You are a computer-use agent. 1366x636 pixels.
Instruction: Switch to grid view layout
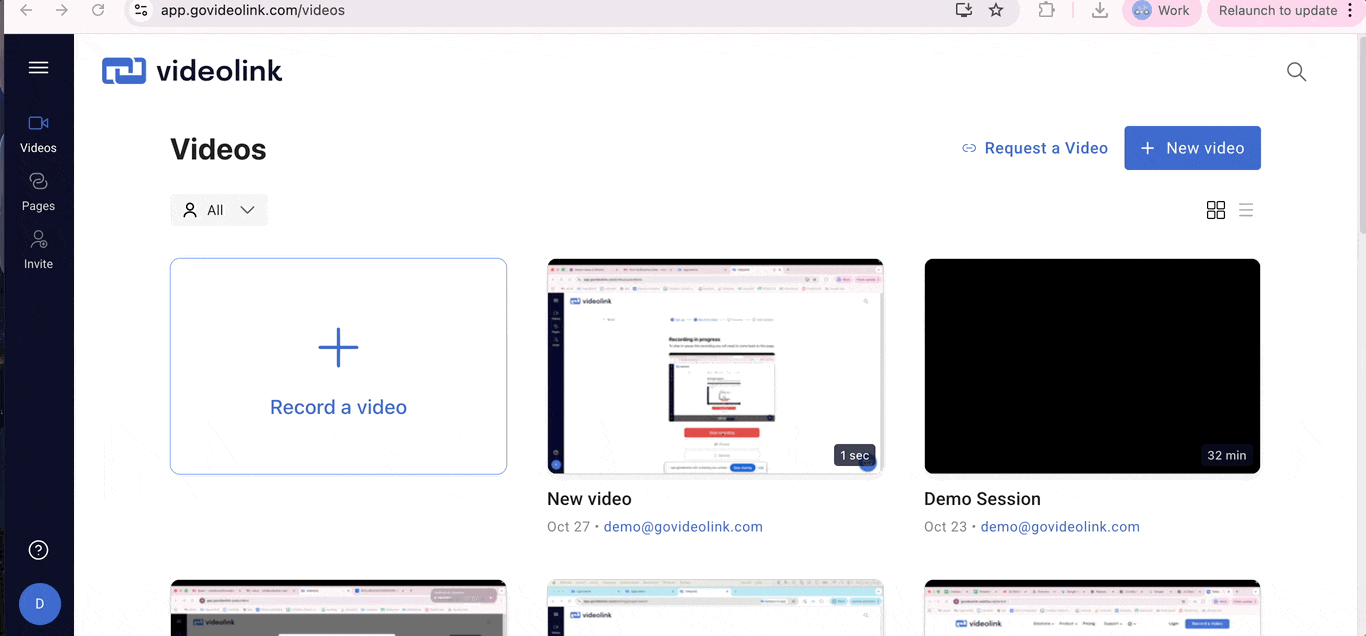pyautogui.click(x=1215, y=210)
